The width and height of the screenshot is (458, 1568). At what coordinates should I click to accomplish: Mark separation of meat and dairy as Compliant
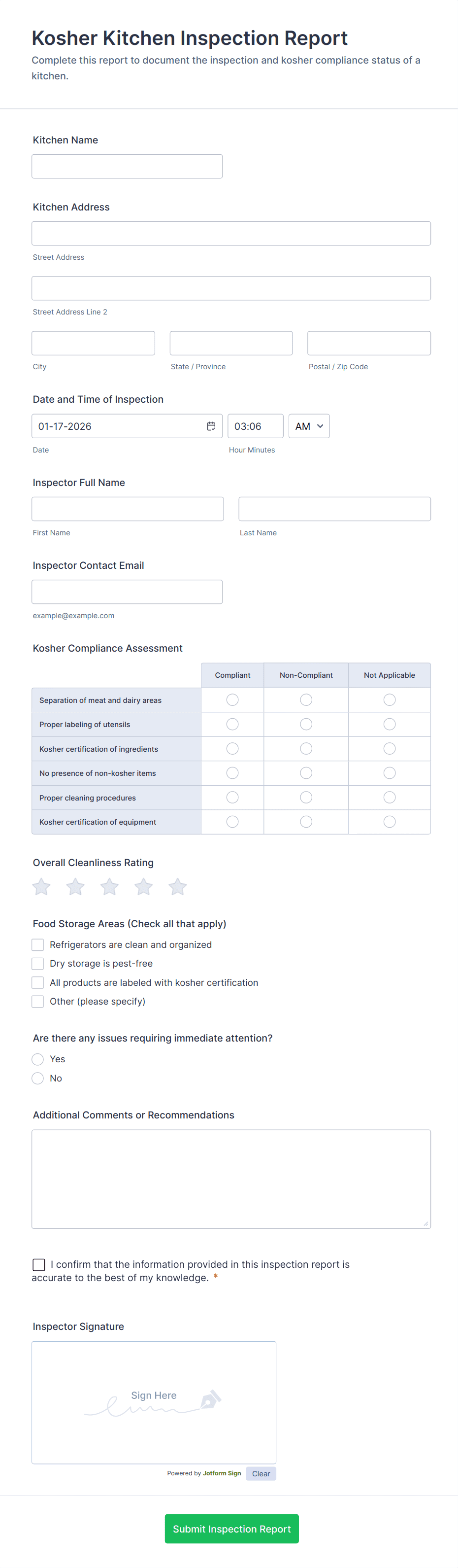(232, 699)
